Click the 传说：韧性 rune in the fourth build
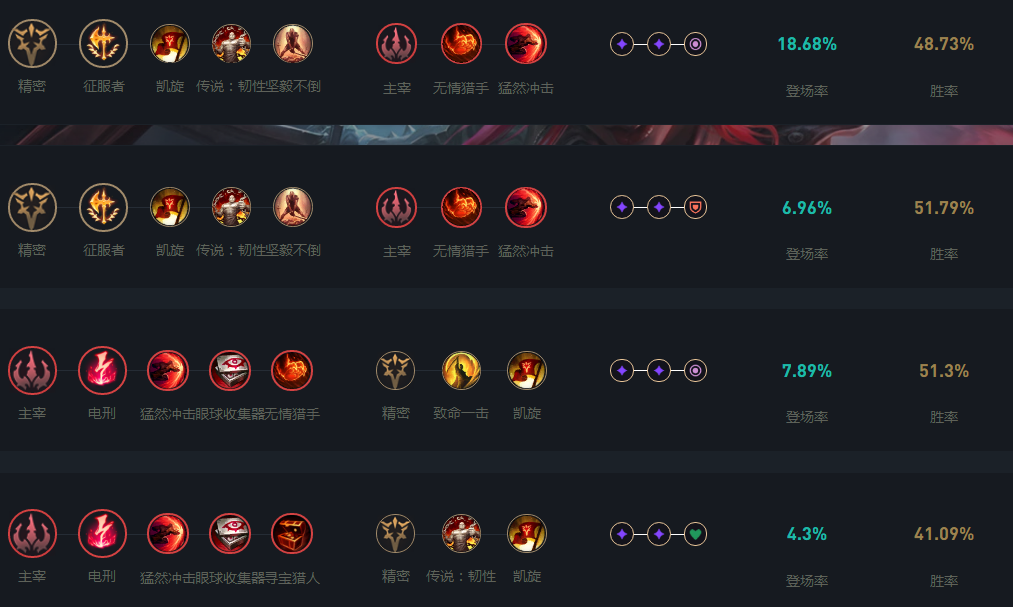The image size is (1013, 607). pyautogui.click(x=461, y=533)
